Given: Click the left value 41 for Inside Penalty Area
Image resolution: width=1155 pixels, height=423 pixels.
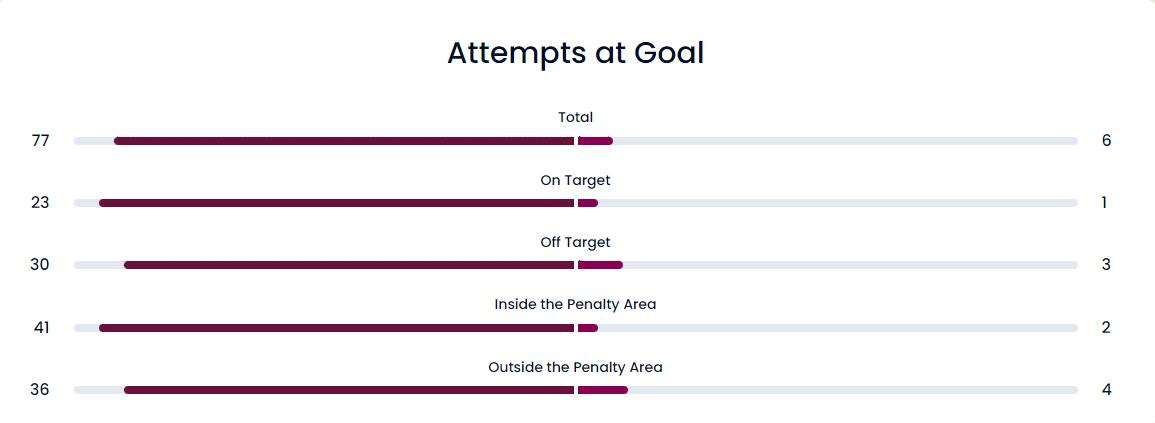Looking at the screenshot, I should [41, 328].
